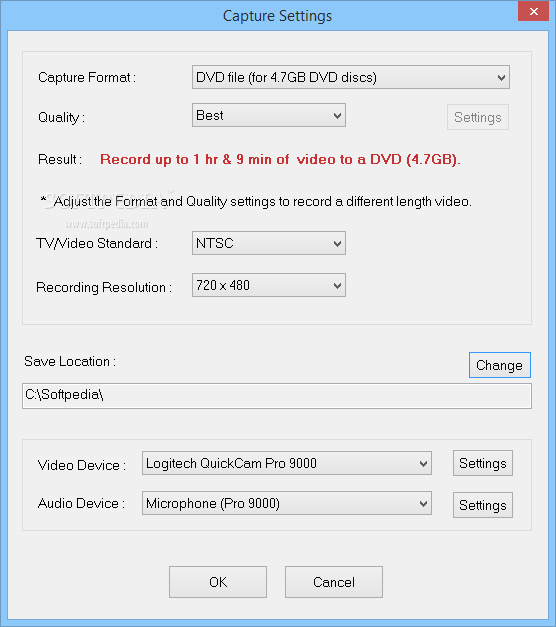Close the Capture Settings dialog
The width and height of the screenshot is (556, 627).
[x=534, y=11]
